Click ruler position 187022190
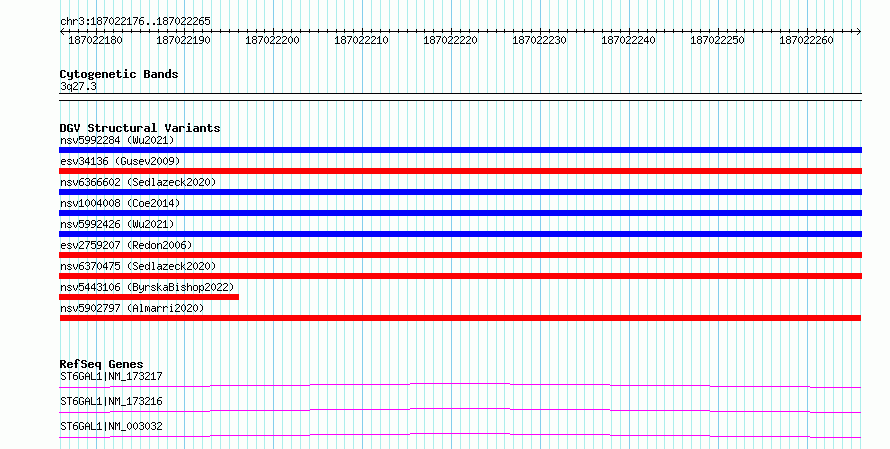The image size is (890, 449). [x=183, y=40]
